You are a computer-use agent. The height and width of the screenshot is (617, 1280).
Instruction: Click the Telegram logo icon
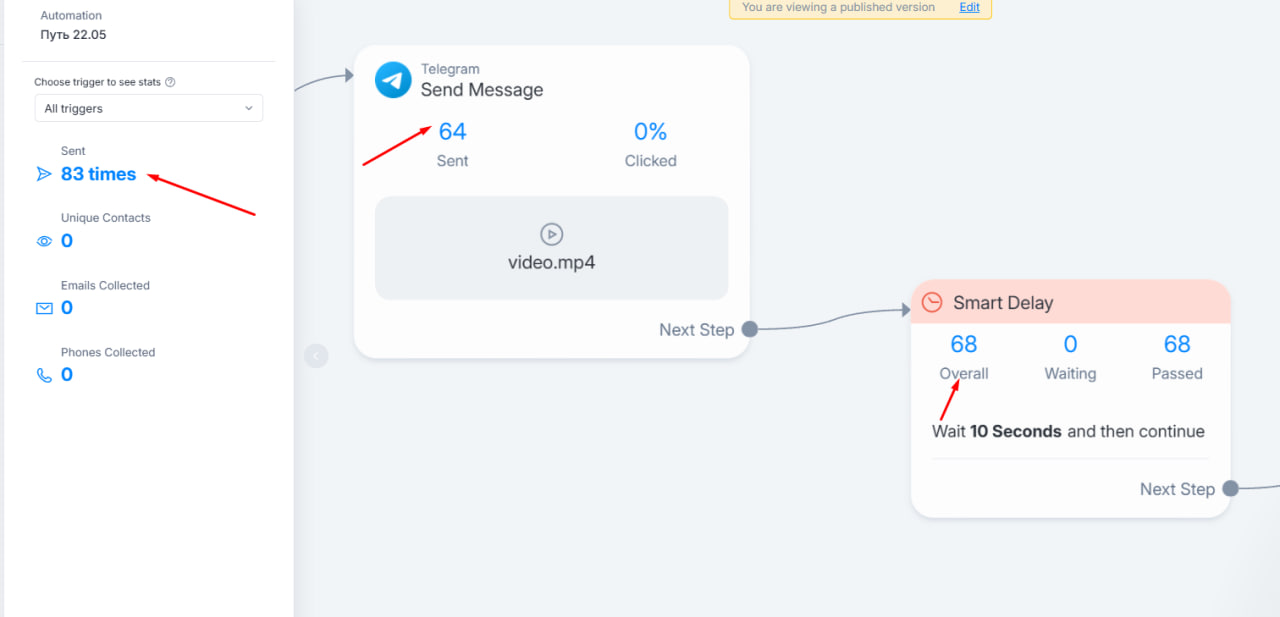click(x=393, y=80)
